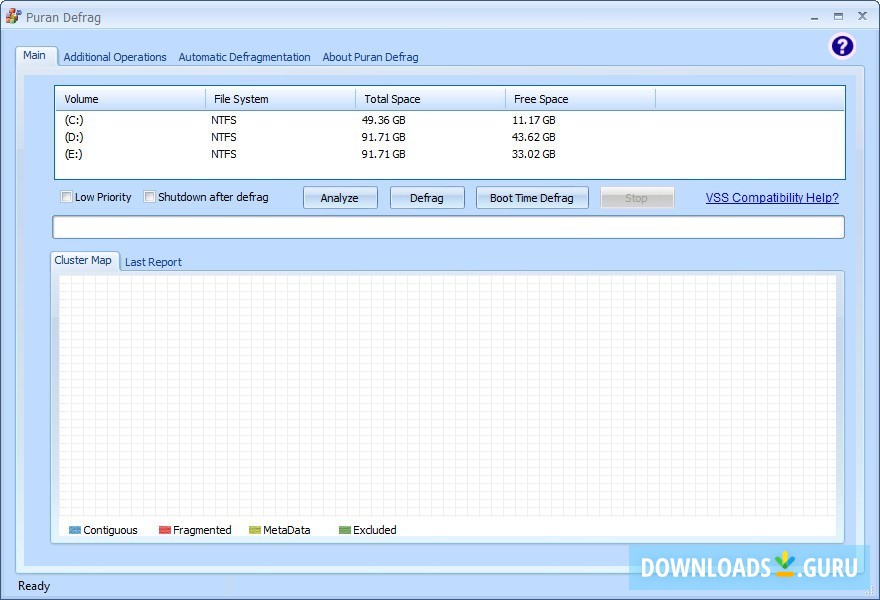This screenshot has height=600, width=880.
Task: Open the About Puran Defrag tab
Action: [x=370, y=57]
